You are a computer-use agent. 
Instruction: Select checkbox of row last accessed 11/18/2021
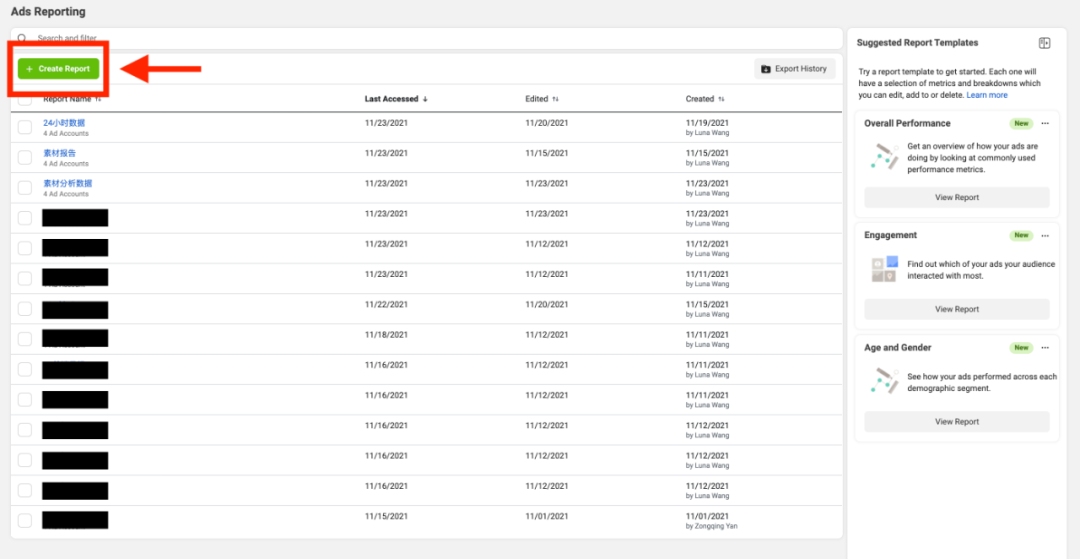[25, 339]
